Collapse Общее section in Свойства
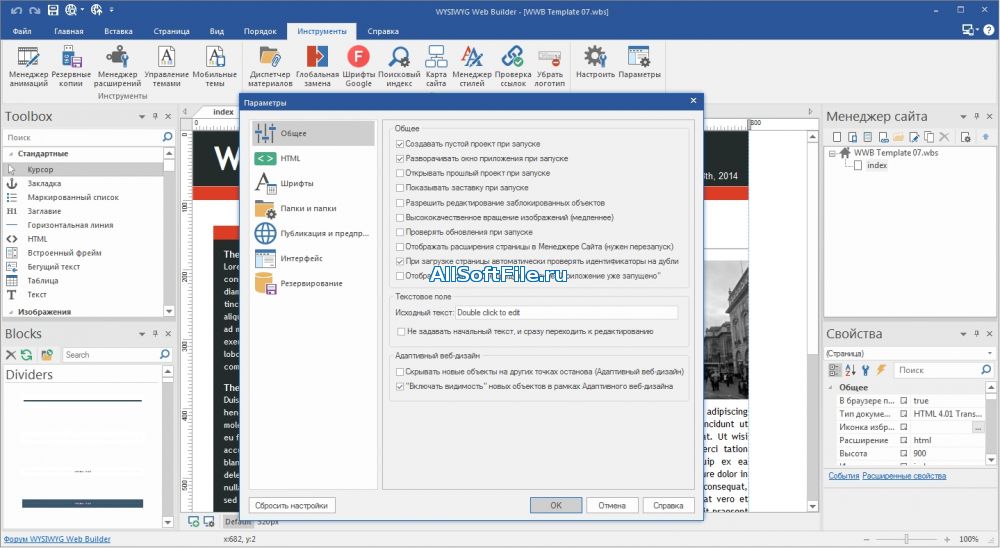1000x548 pixels. (x=830, y=387)
